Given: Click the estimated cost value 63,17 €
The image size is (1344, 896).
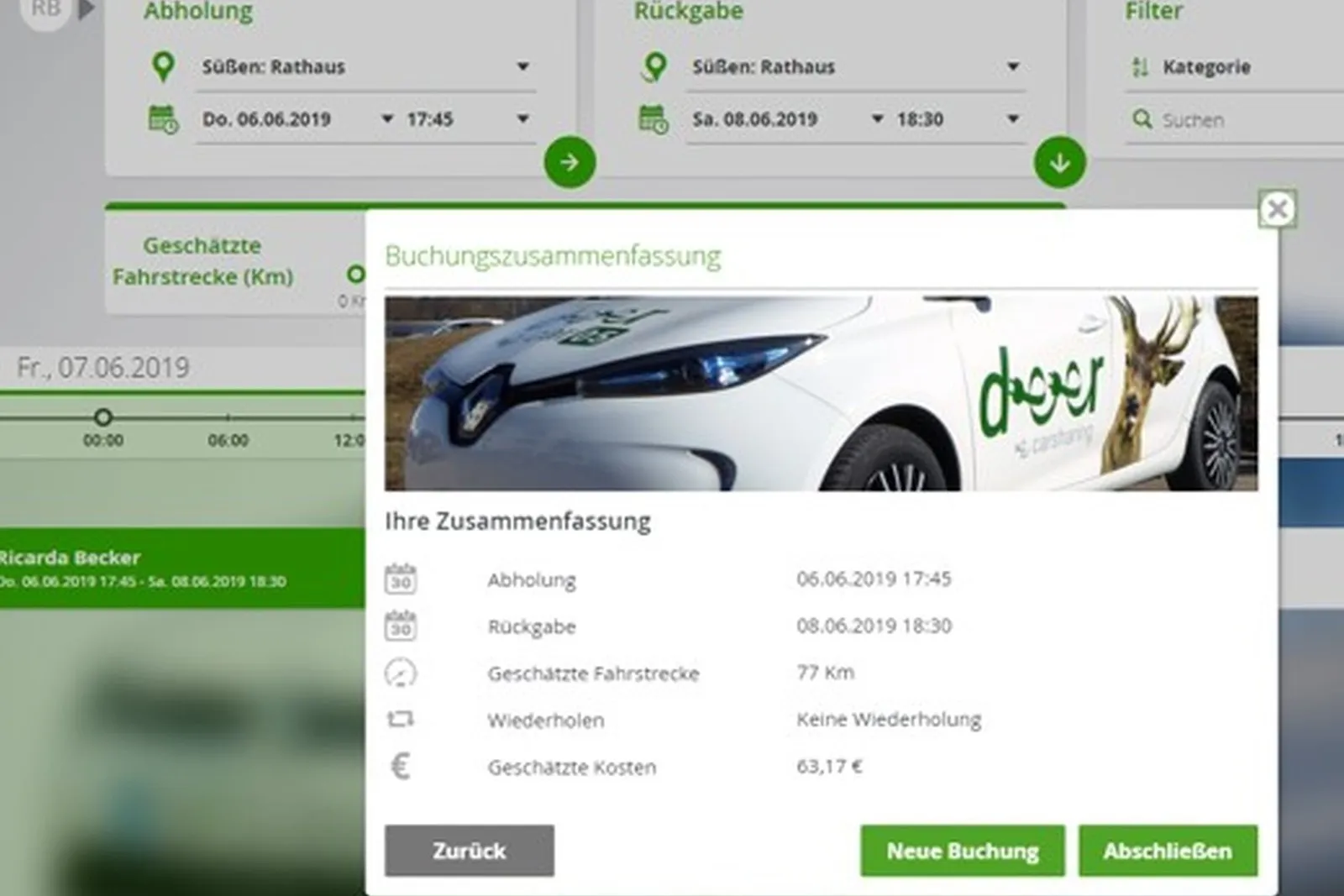Looking at the screenshot, I should point(829,766).
